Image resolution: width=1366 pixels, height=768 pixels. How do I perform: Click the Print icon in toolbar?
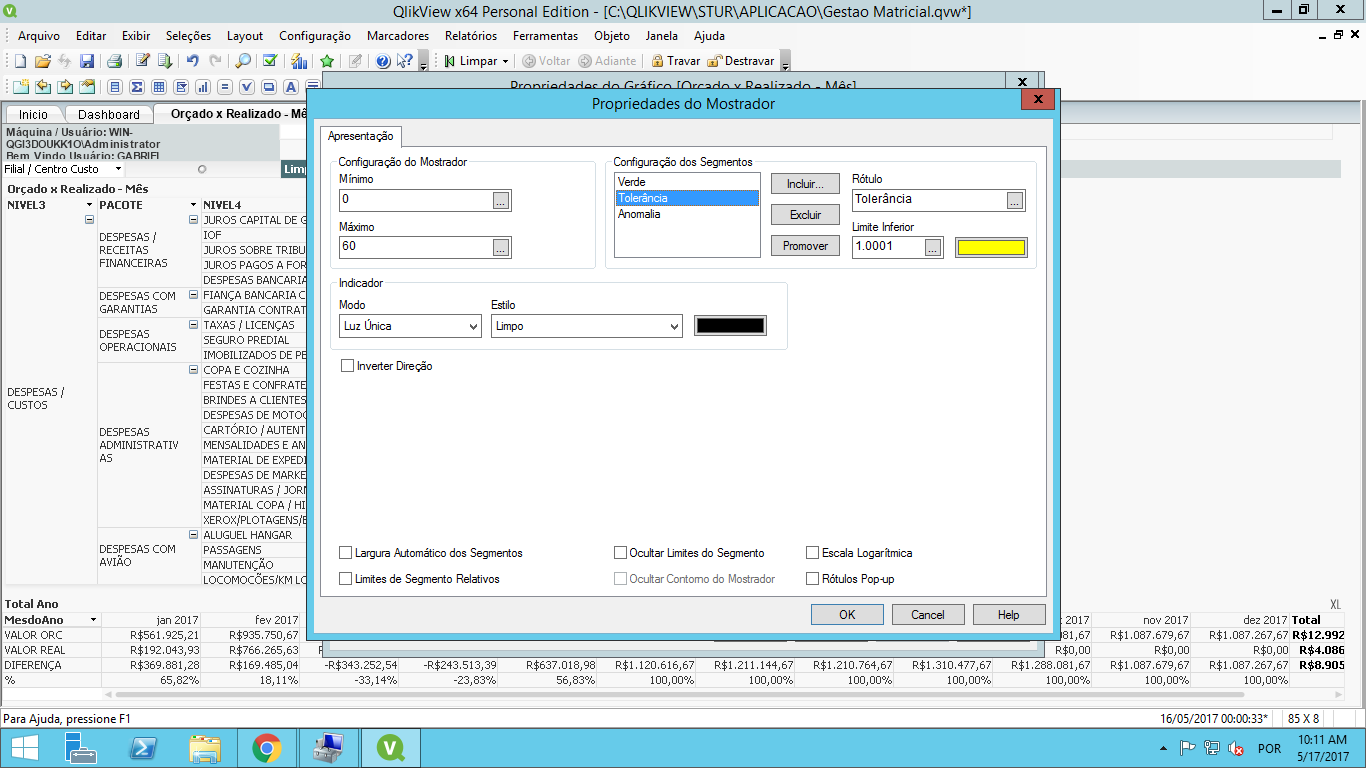[114, 61]
